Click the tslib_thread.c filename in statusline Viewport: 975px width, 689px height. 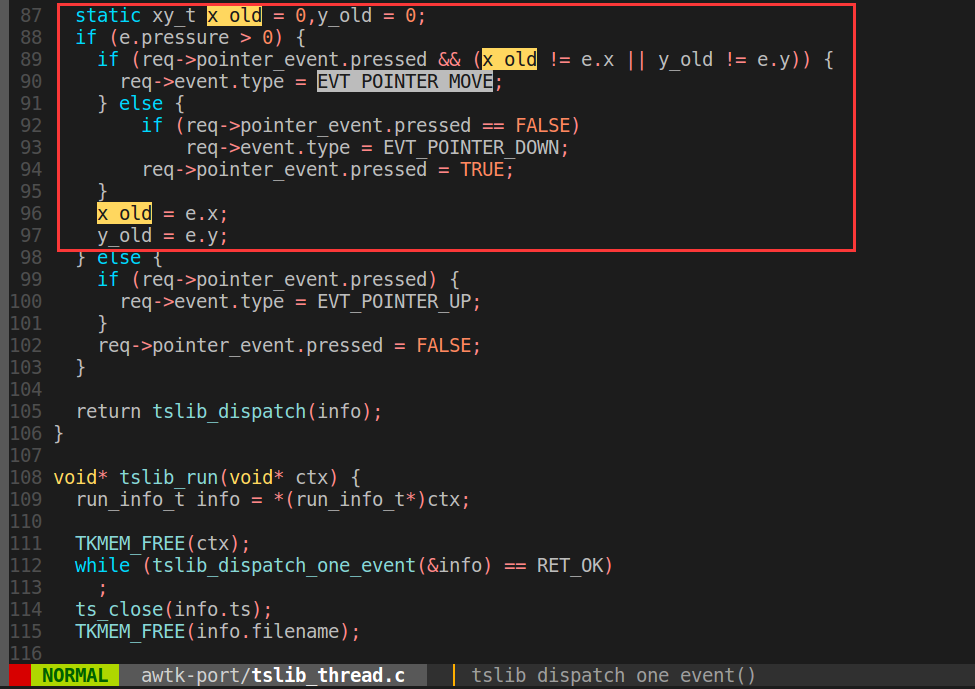point(330,675)
